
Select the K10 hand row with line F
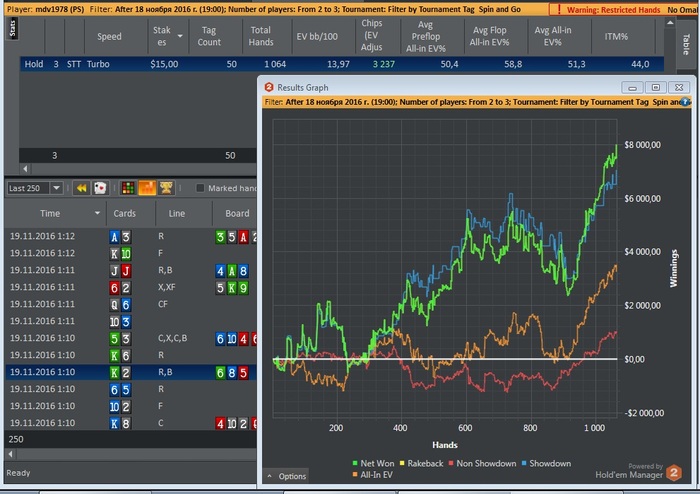tap(131, 253)
